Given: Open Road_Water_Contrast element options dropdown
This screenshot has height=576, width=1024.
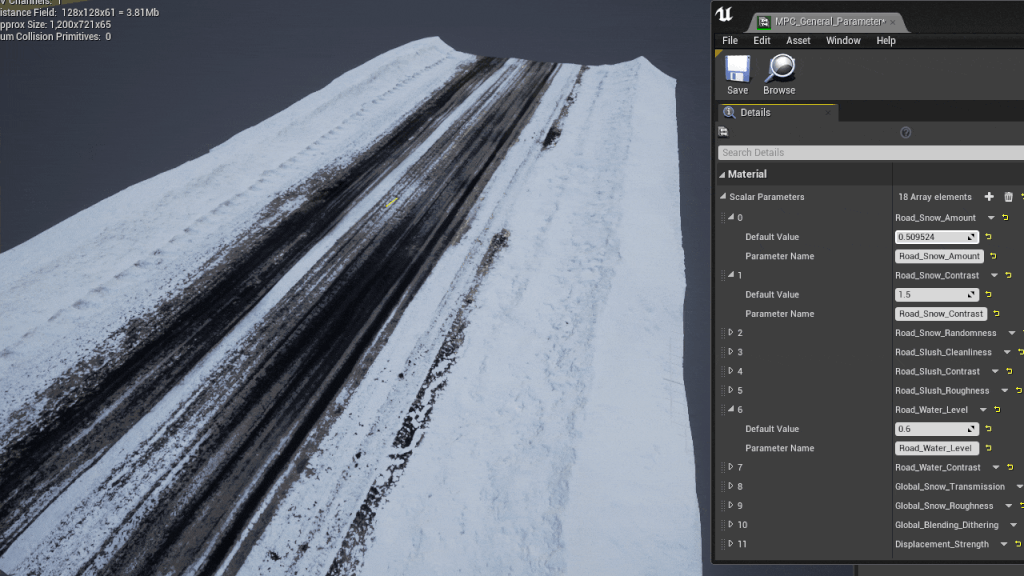Looking at the screenshot, I should pos(996,468).
